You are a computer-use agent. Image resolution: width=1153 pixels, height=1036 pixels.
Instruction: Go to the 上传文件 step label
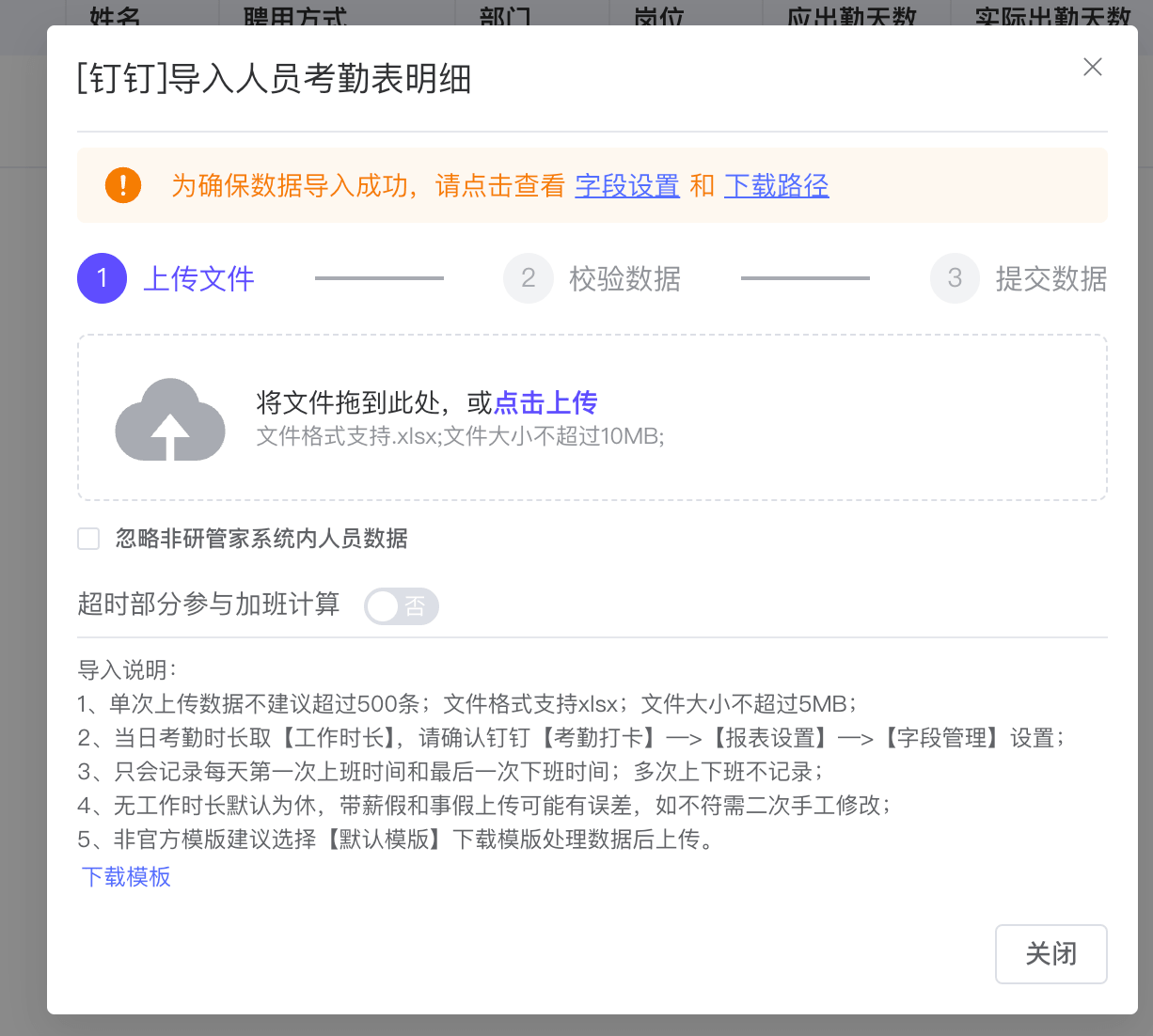coord(198,279)
